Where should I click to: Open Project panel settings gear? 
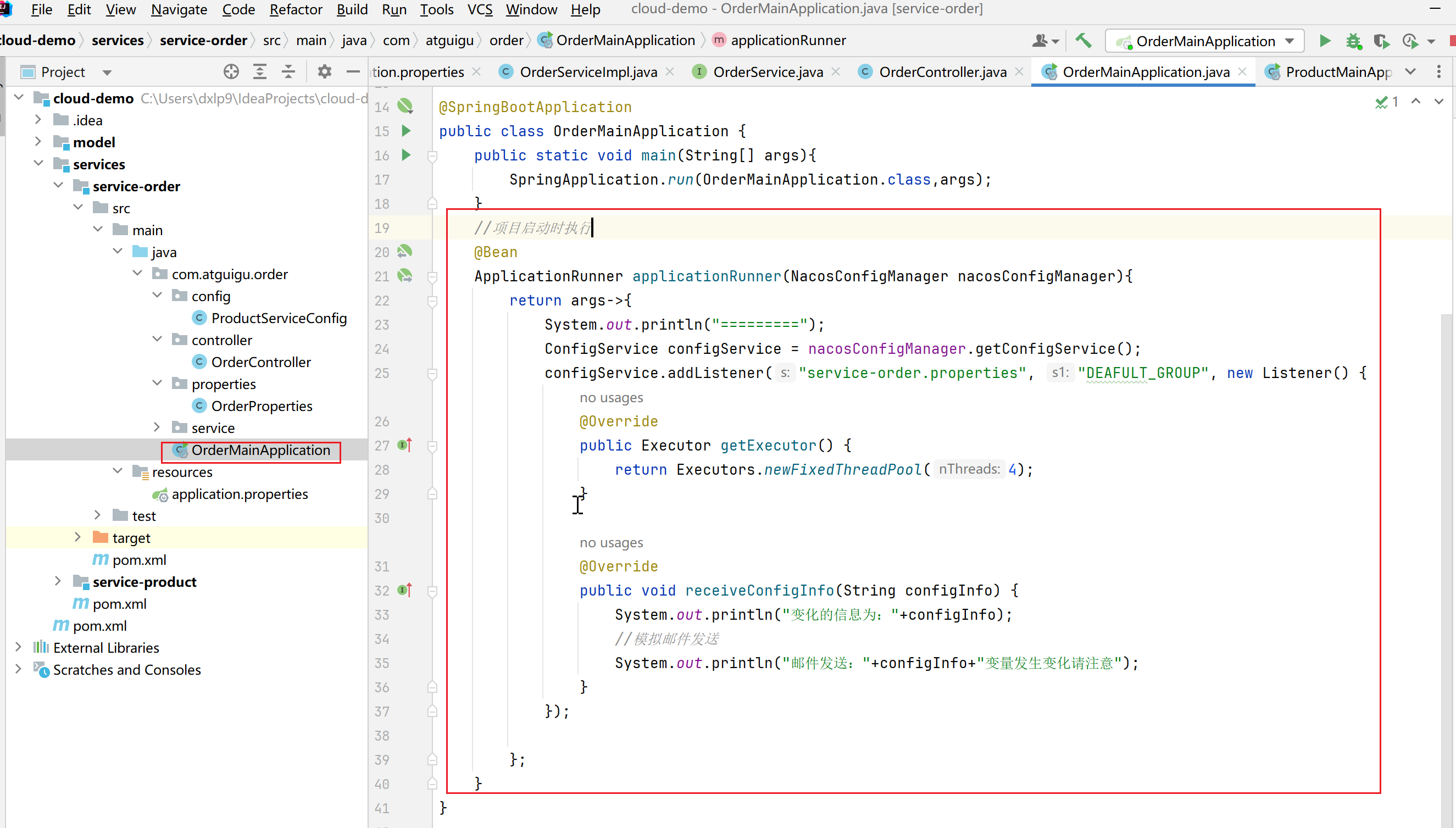tap(324, 71)
